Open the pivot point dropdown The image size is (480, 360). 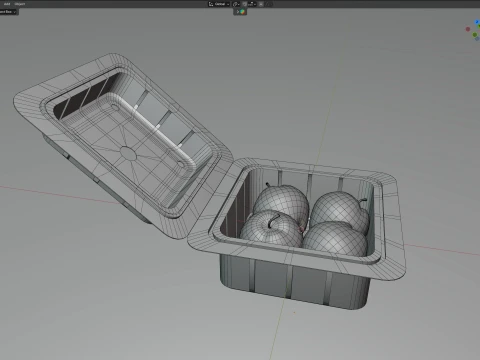[236, 4]
